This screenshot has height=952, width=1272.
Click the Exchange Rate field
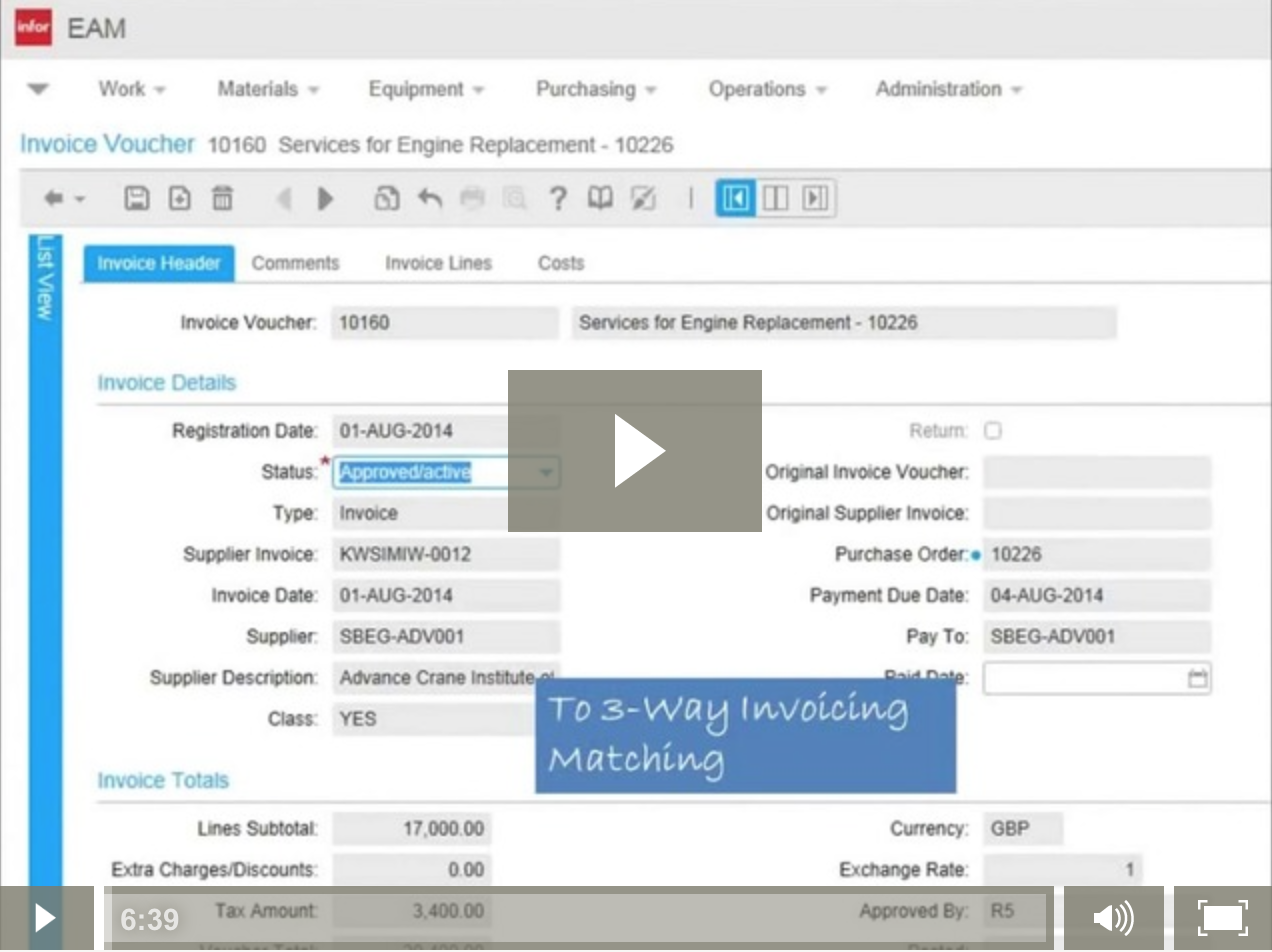(x=1063, y=869)
